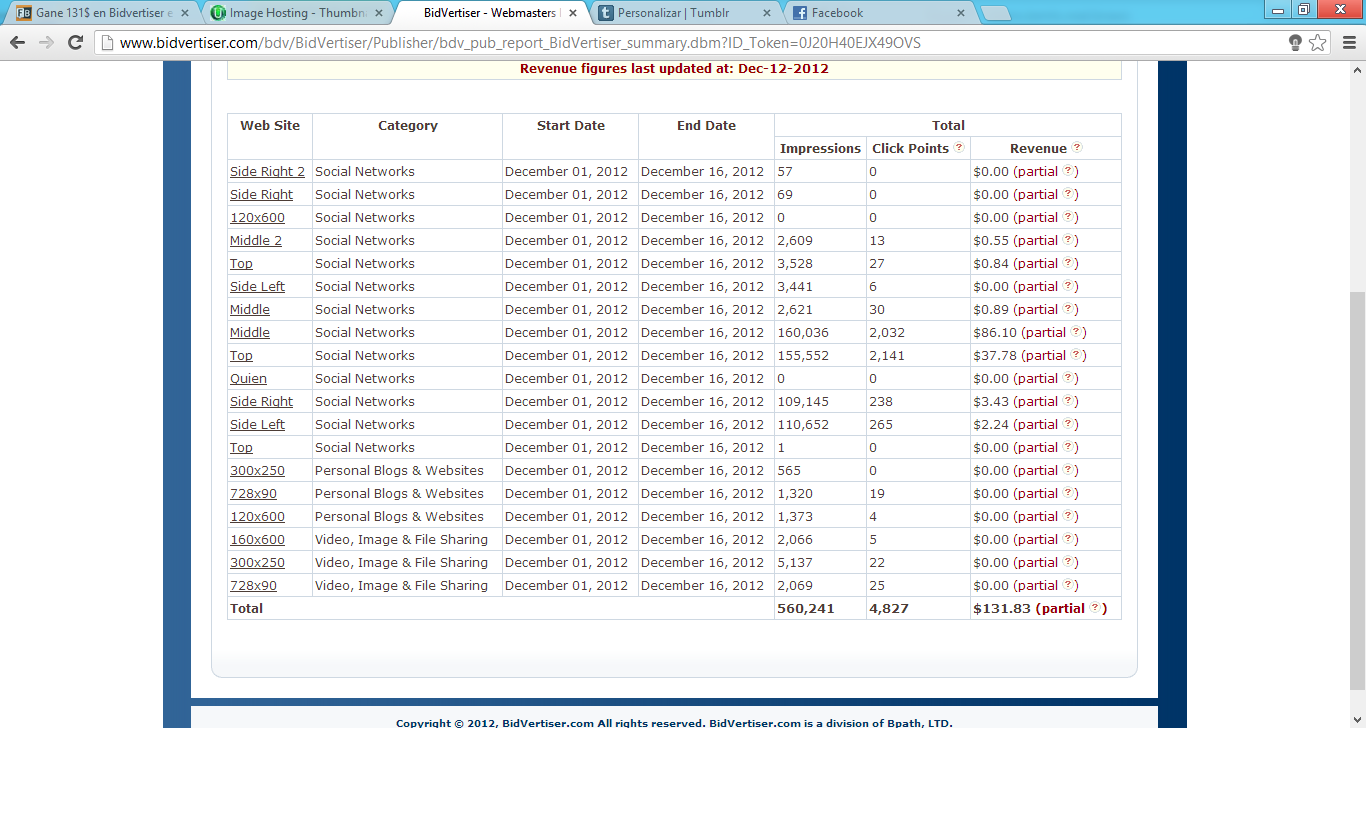Click the vertical scrollbar thumb
The width and height of the screenshot is (1366, 820).
(1357, 493)
